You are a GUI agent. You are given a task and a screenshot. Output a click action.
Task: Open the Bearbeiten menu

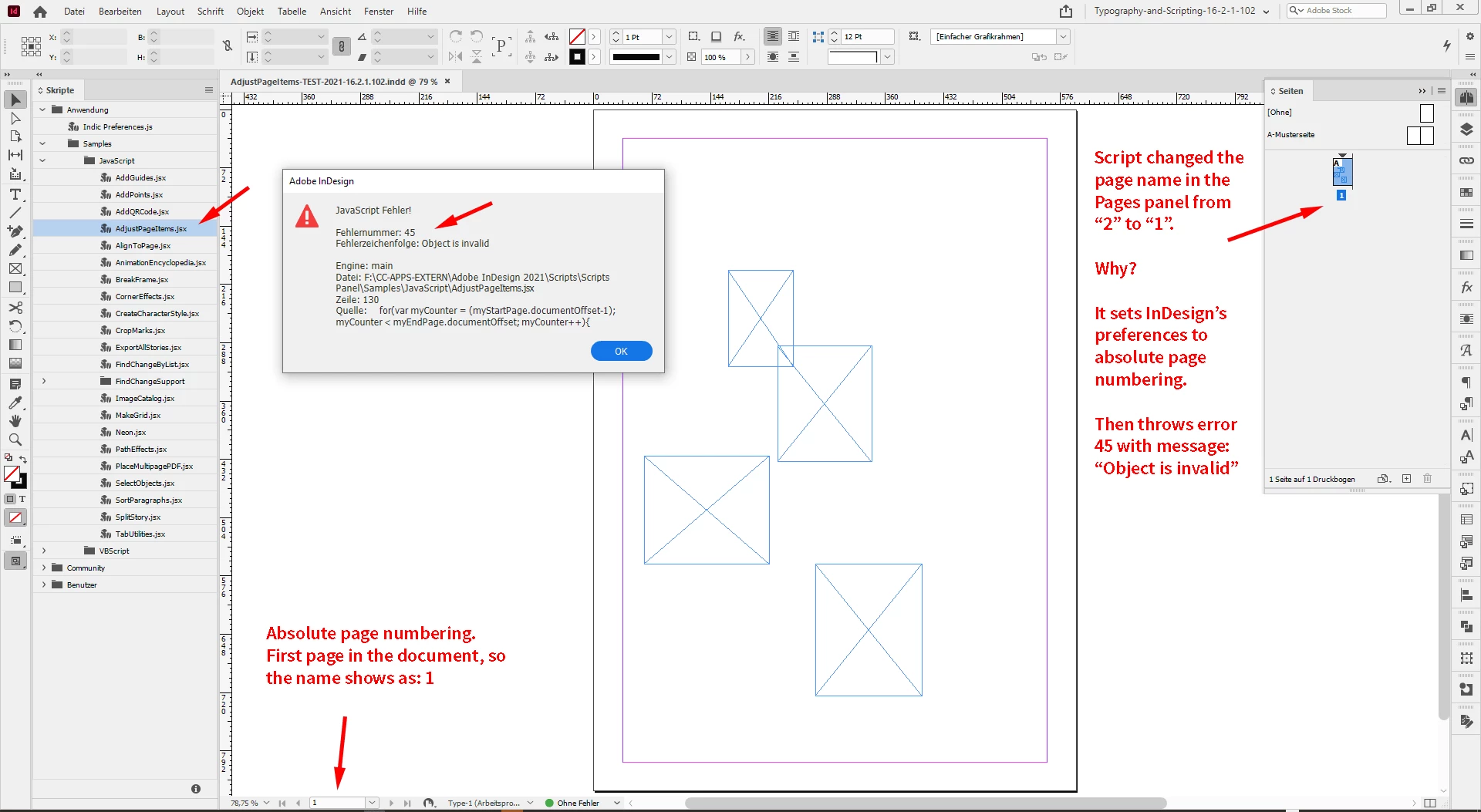click(x=120, y=12)
